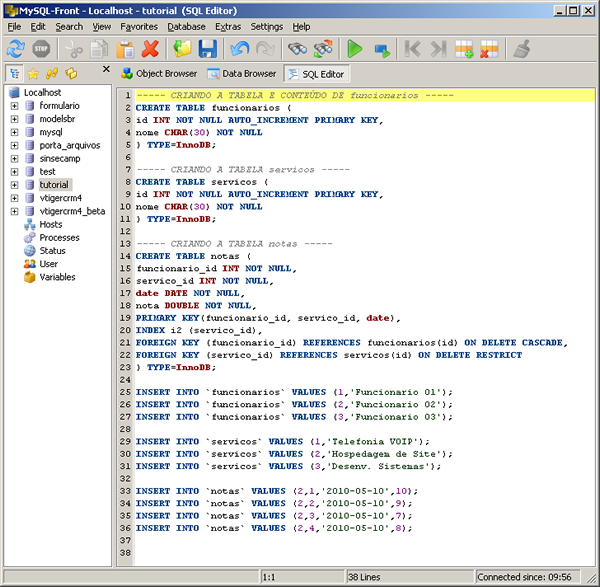Screen dimensions: 600x587
Task: Select the Status tree item
Action: point(52,251)
